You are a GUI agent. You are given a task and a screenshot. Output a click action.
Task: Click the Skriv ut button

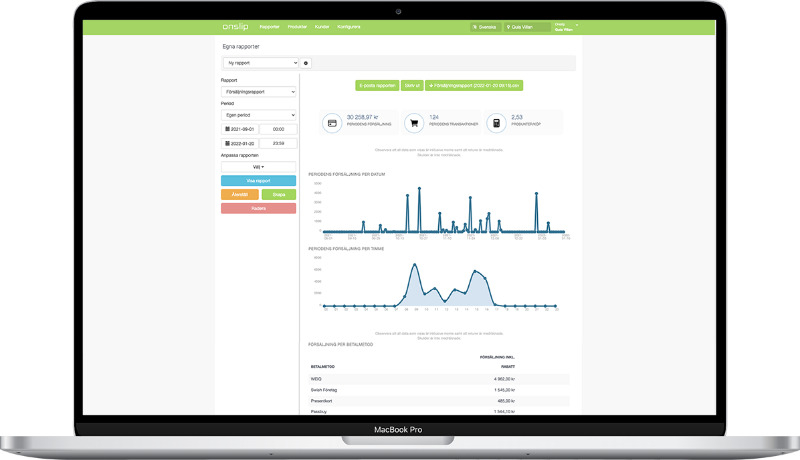click(x=412, y=86)
